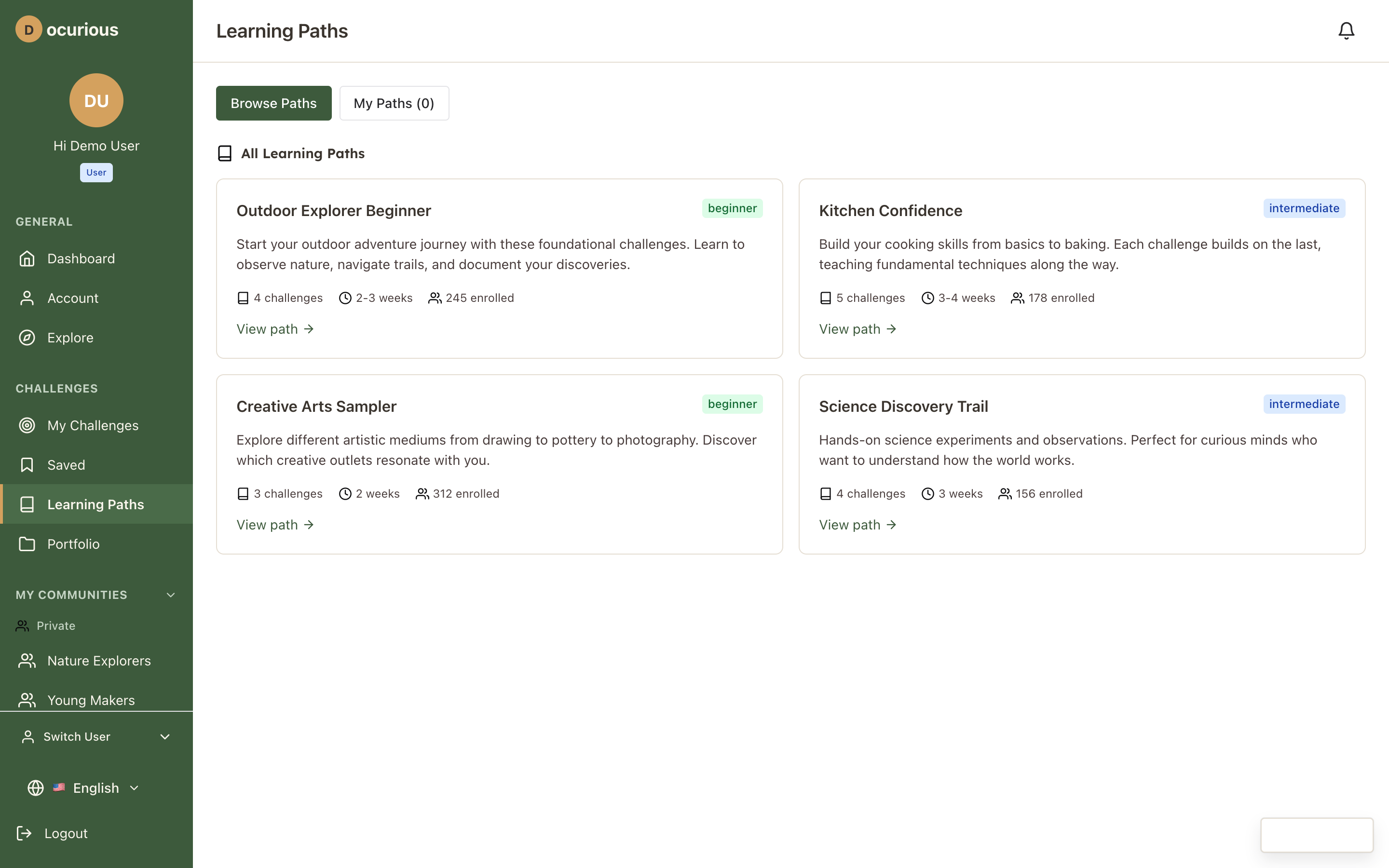Open My Challenges target icon
The height and width of the screenshot is (868, 1389).
[27, 425]
